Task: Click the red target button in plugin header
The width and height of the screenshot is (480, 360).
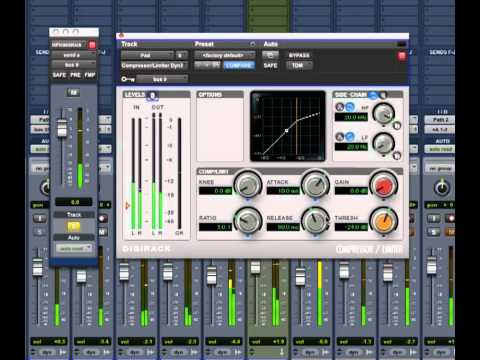Action: (402, 56)
